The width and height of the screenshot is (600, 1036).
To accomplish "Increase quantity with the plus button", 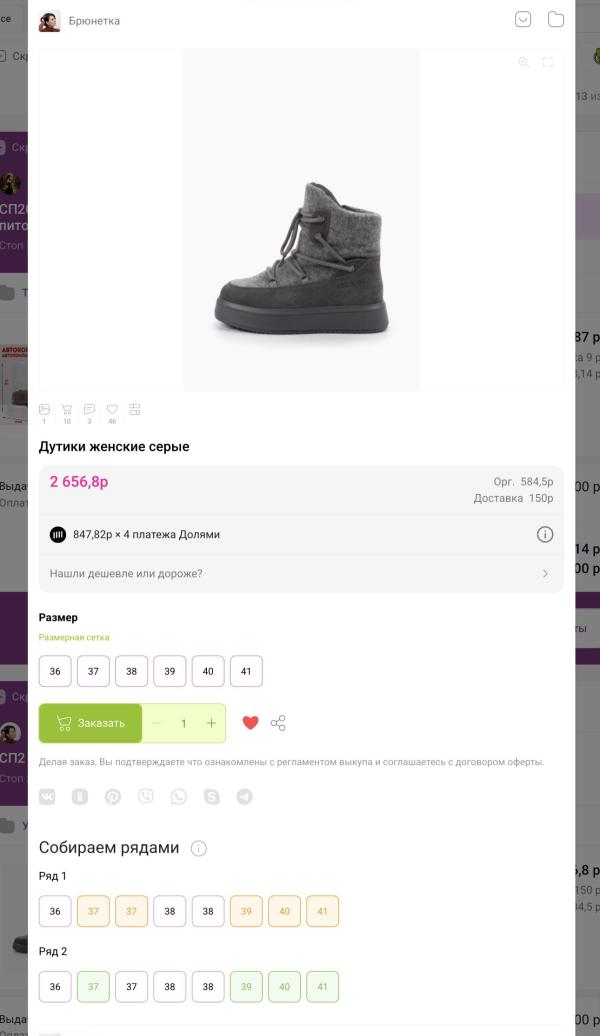I will point(211,723).
